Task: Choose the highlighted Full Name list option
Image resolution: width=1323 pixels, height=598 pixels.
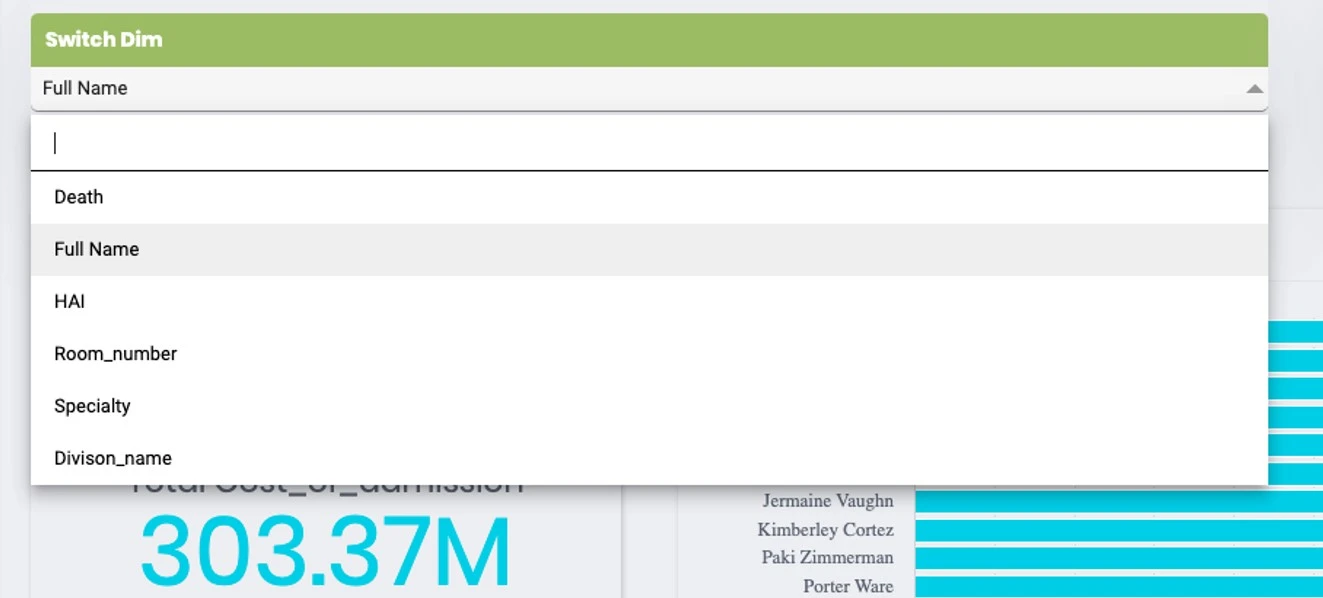Action: tap(97, 249)
